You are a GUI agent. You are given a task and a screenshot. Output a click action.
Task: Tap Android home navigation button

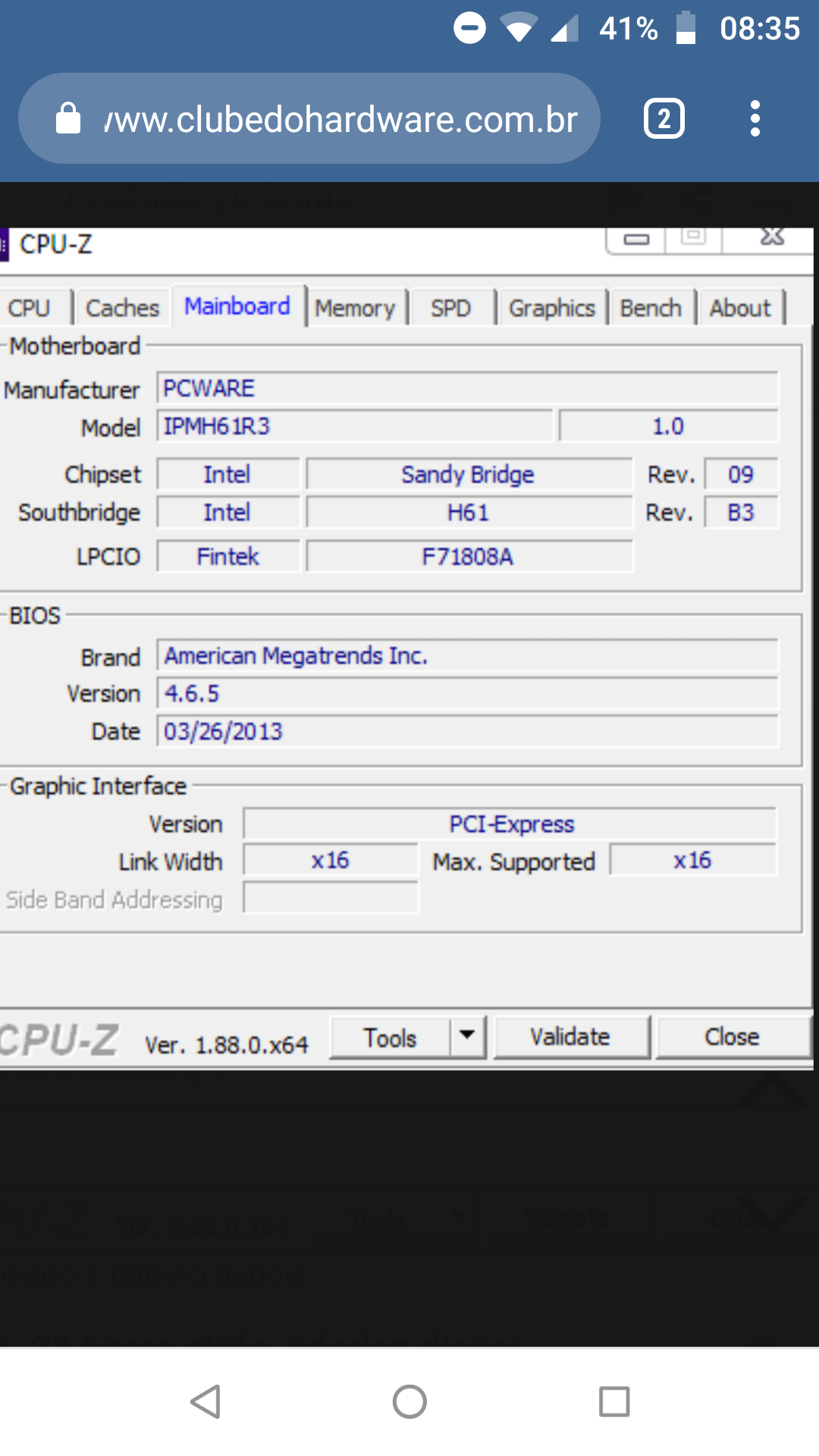pos(409,1401)
